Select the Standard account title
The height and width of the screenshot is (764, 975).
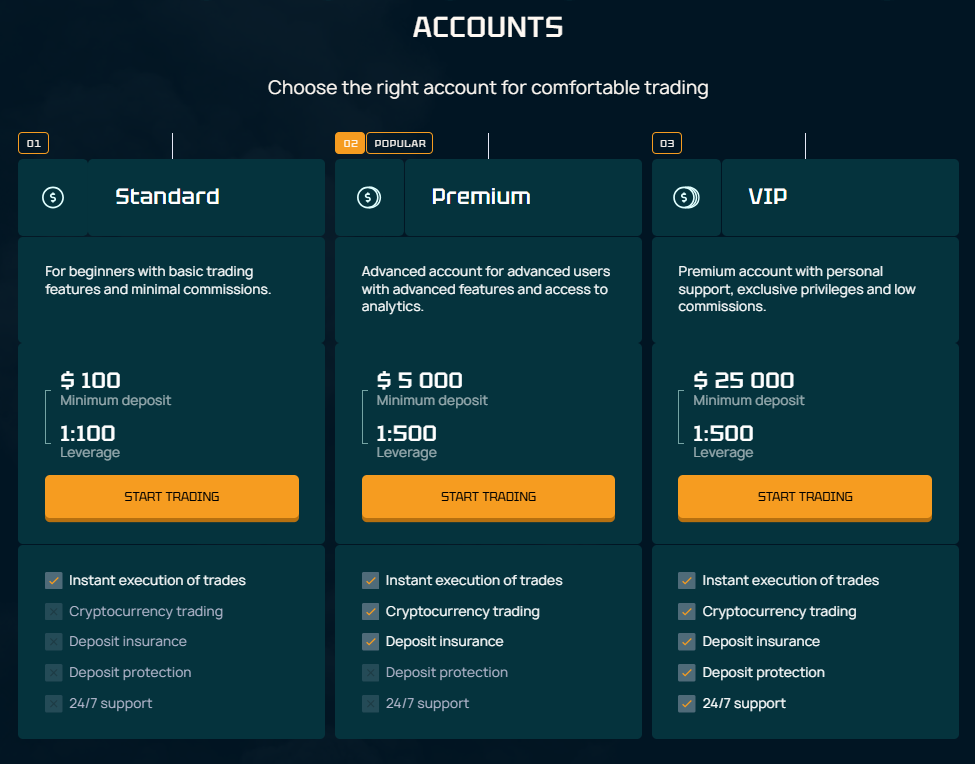[167, 197]
